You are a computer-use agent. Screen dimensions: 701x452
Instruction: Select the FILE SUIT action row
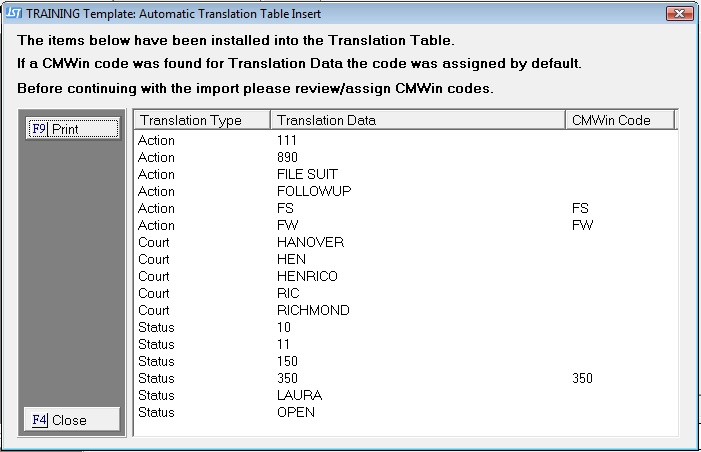point(307,175)
